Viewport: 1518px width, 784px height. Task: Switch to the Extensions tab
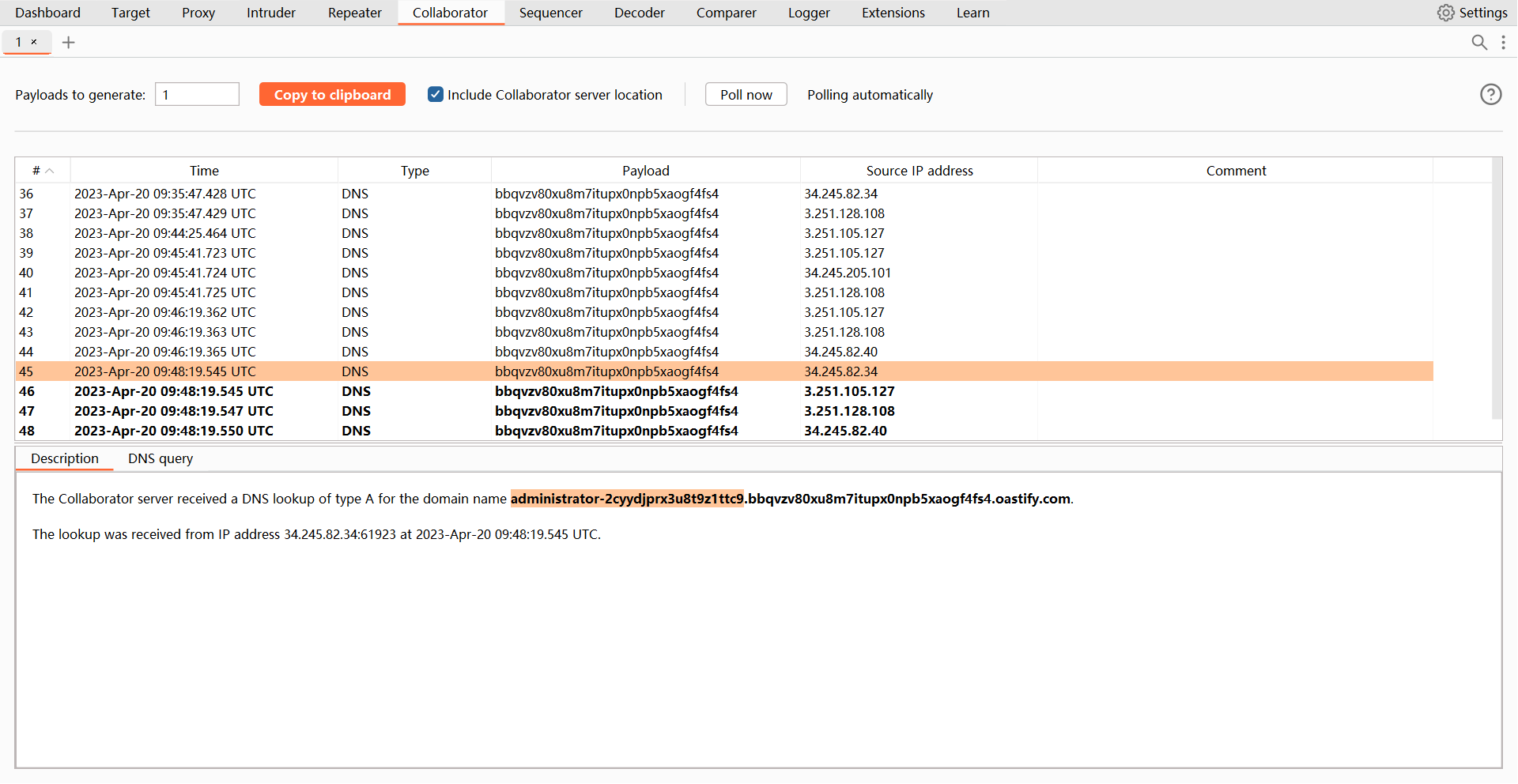point(893,13)
